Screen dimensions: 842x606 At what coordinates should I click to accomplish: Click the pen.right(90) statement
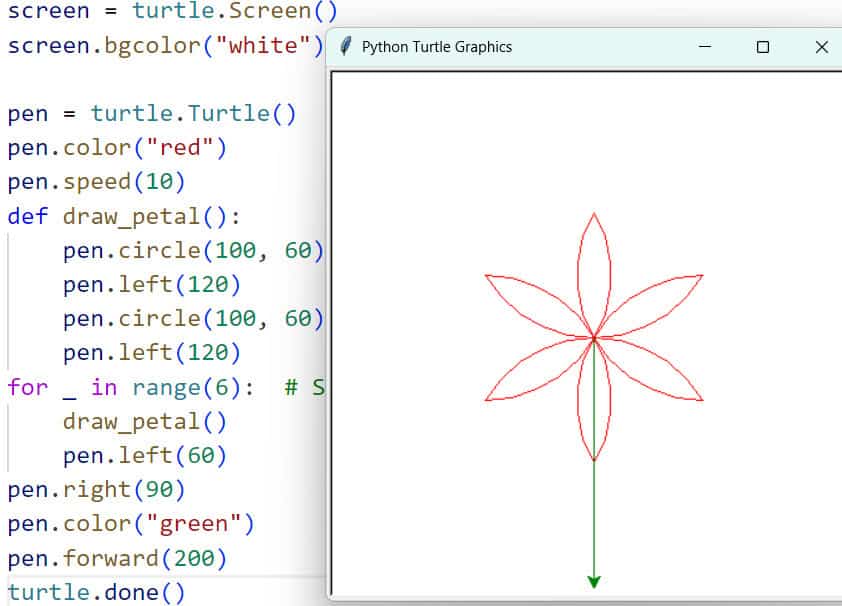coord(96,489)
